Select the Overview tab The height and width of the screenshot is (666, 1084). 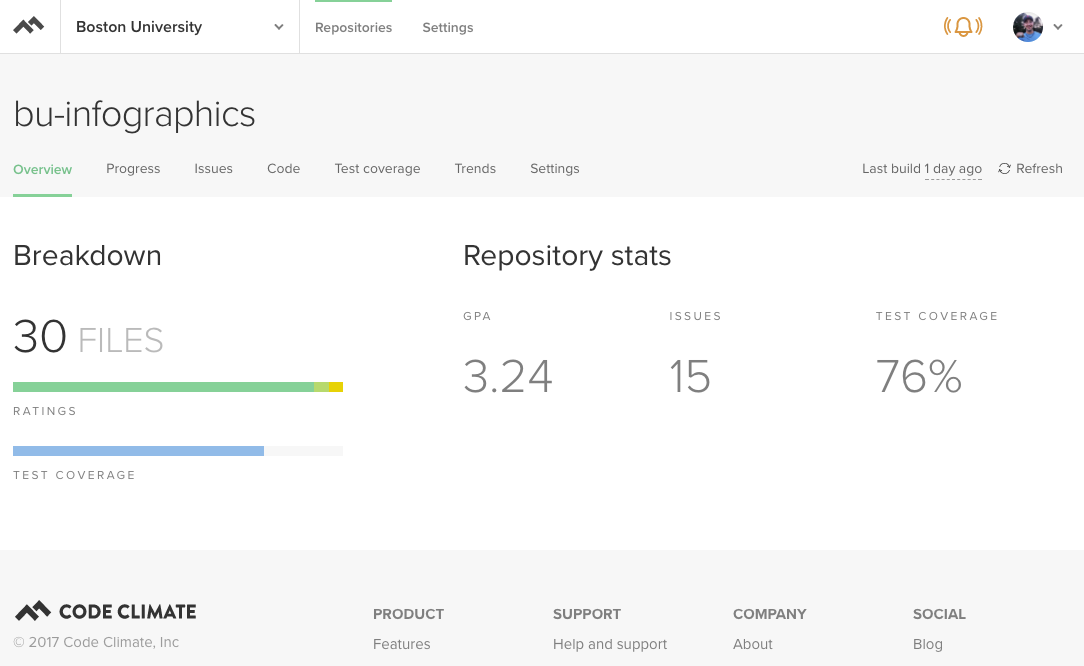coord(42,169)
